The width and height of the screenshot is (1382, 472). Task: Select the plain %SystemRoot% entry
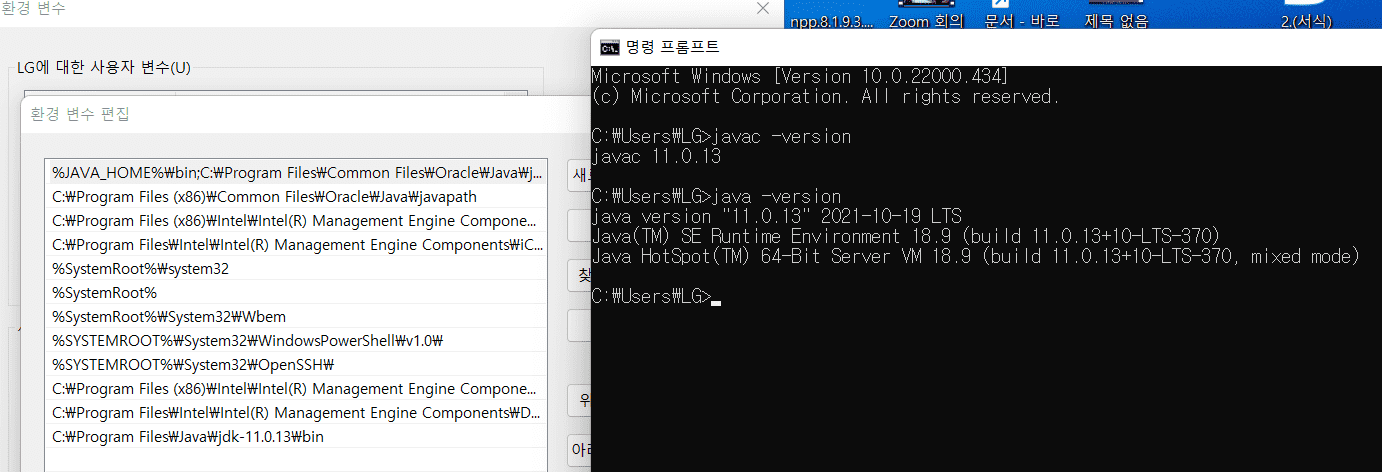point(296,292)
